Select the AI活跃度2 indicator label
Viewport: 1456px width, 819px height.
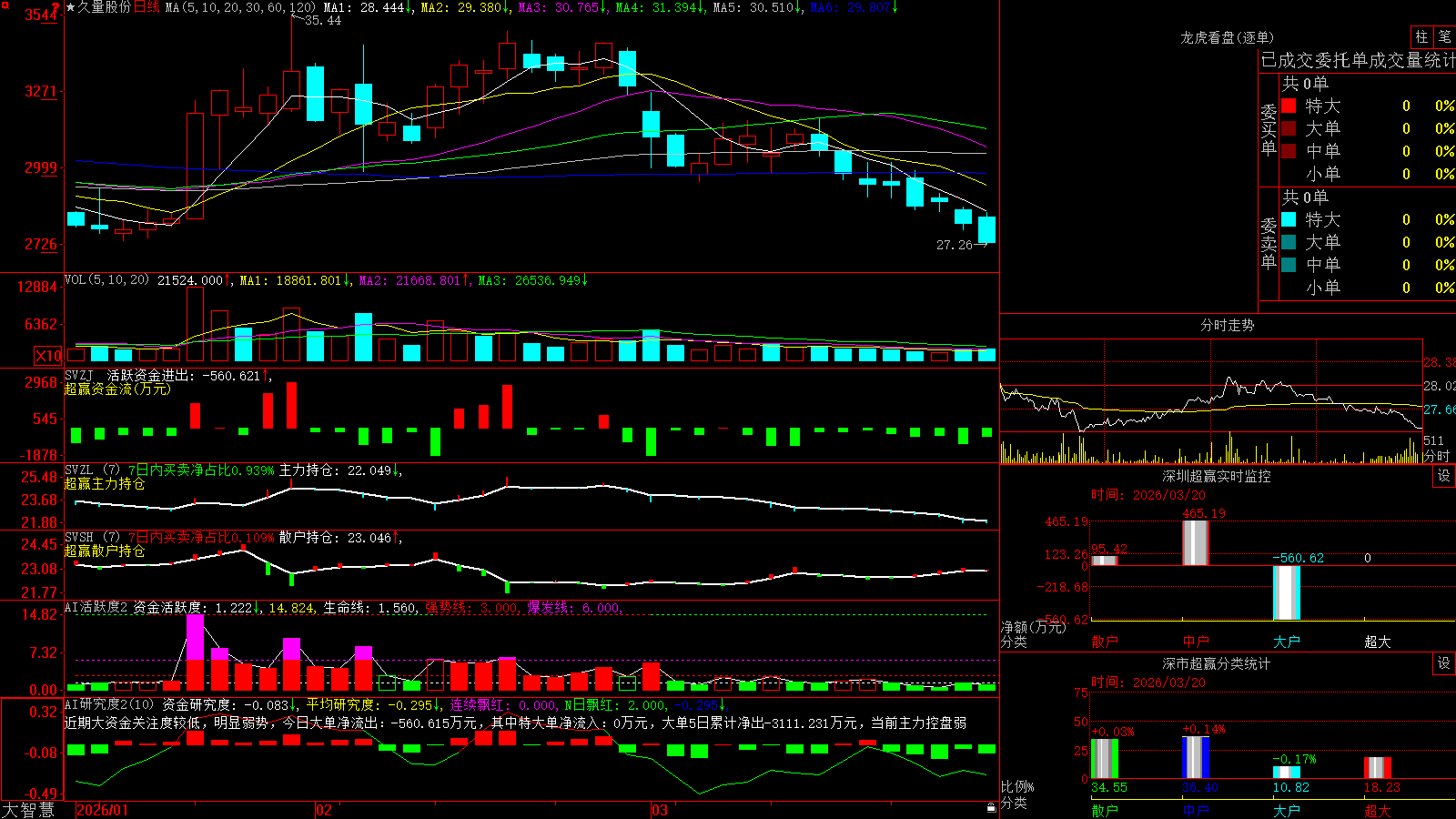(96, 608)
